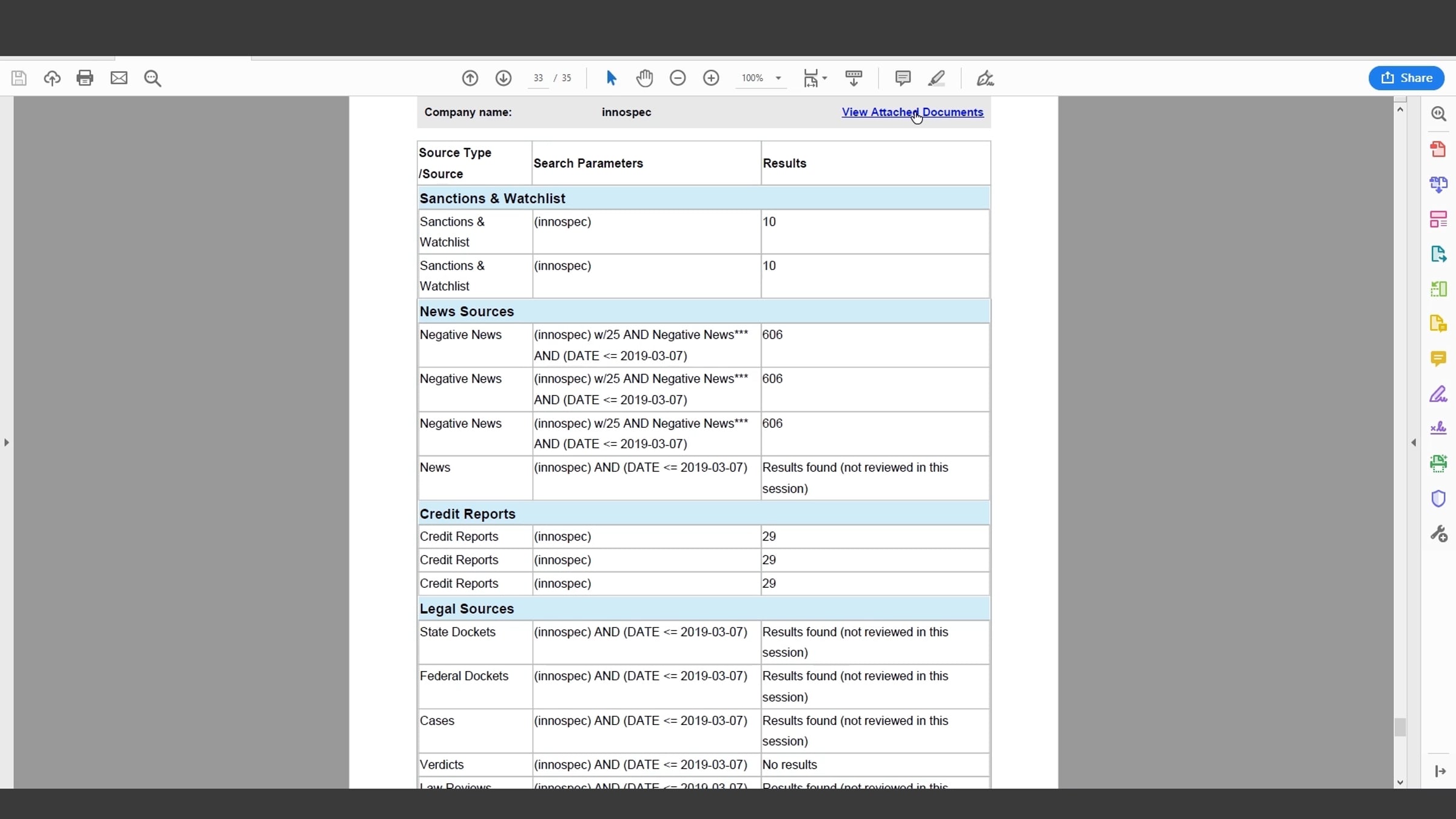This screenshot has width=1456, height=819.
Task: Collapse the right tools pane arrow
Action: 1414,442
